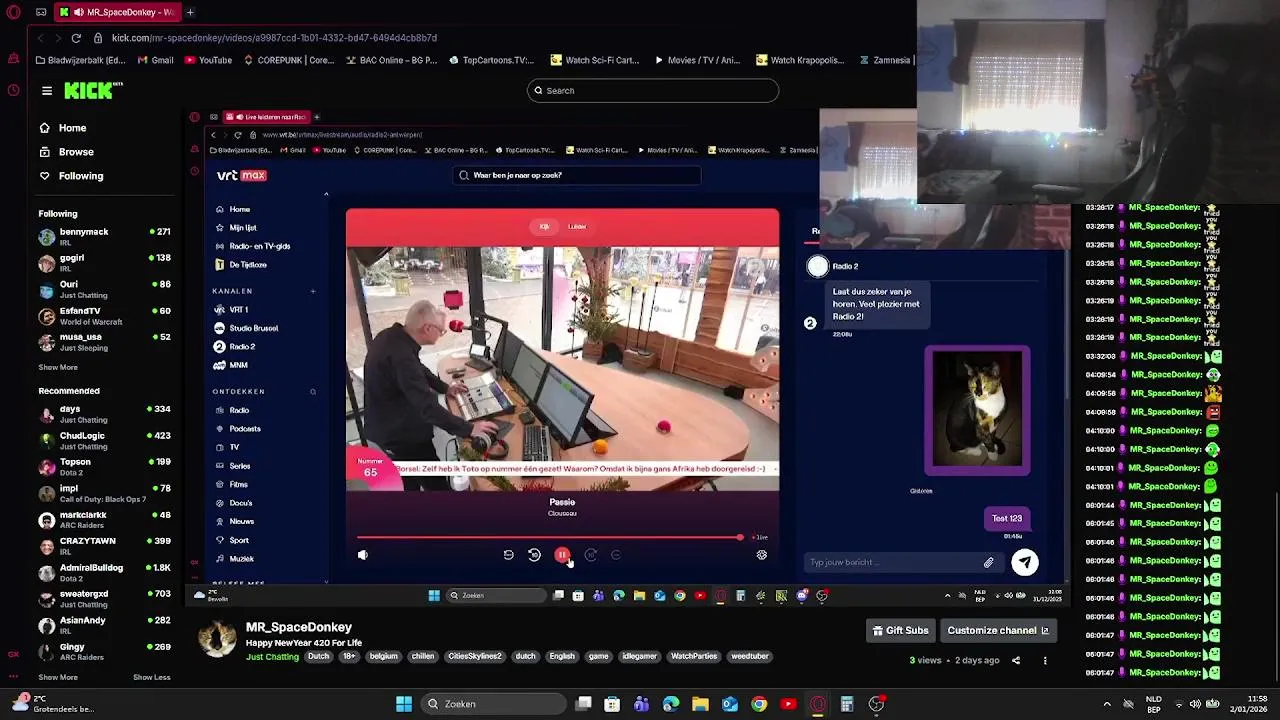The width and height of the screenshot is (1280, 720).
Task: Expand Kanalen section with plus icon
Action: pos(313,291)
